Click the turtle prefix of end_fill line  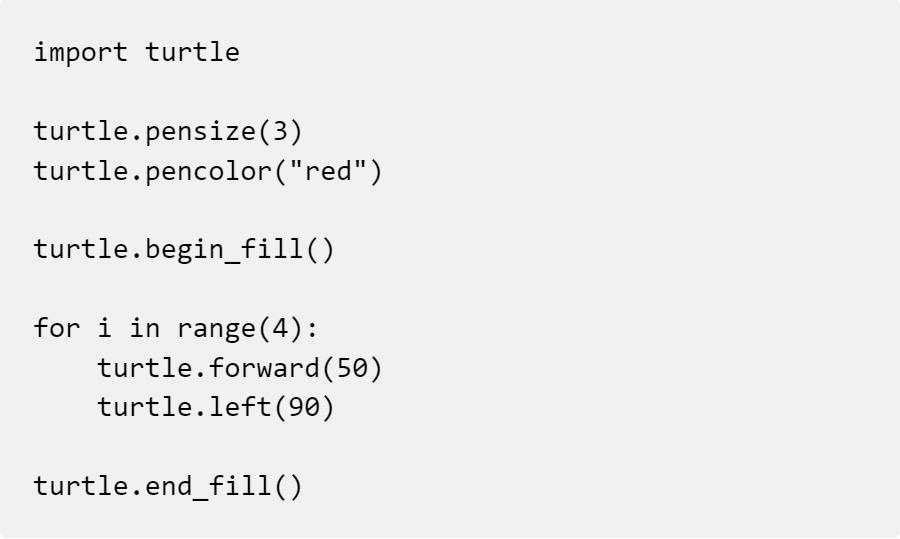click(x=80, y=486)
